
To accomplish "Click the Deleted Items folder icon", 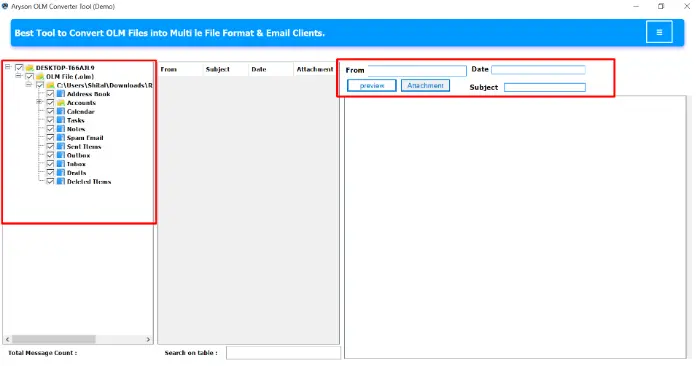I will 61,182.
